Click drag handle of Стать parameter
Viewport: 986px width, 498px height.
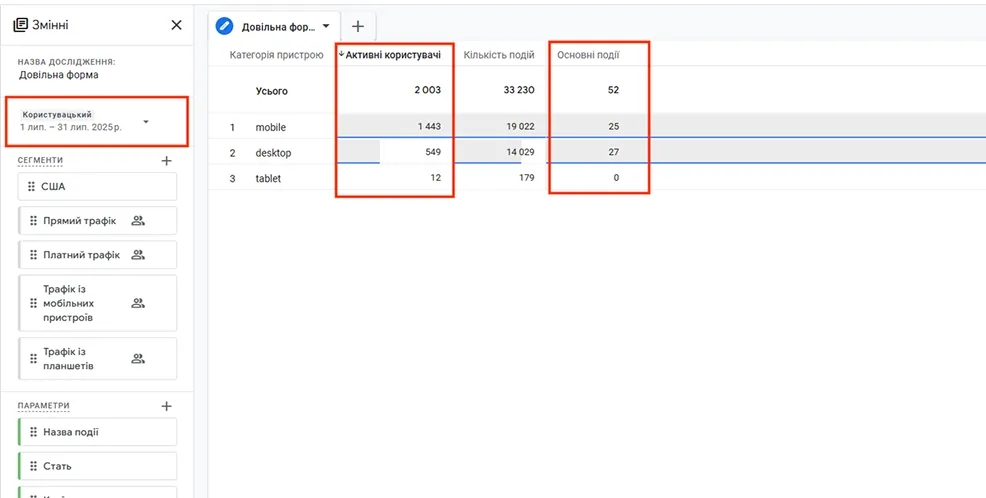[x=34, y=466]
